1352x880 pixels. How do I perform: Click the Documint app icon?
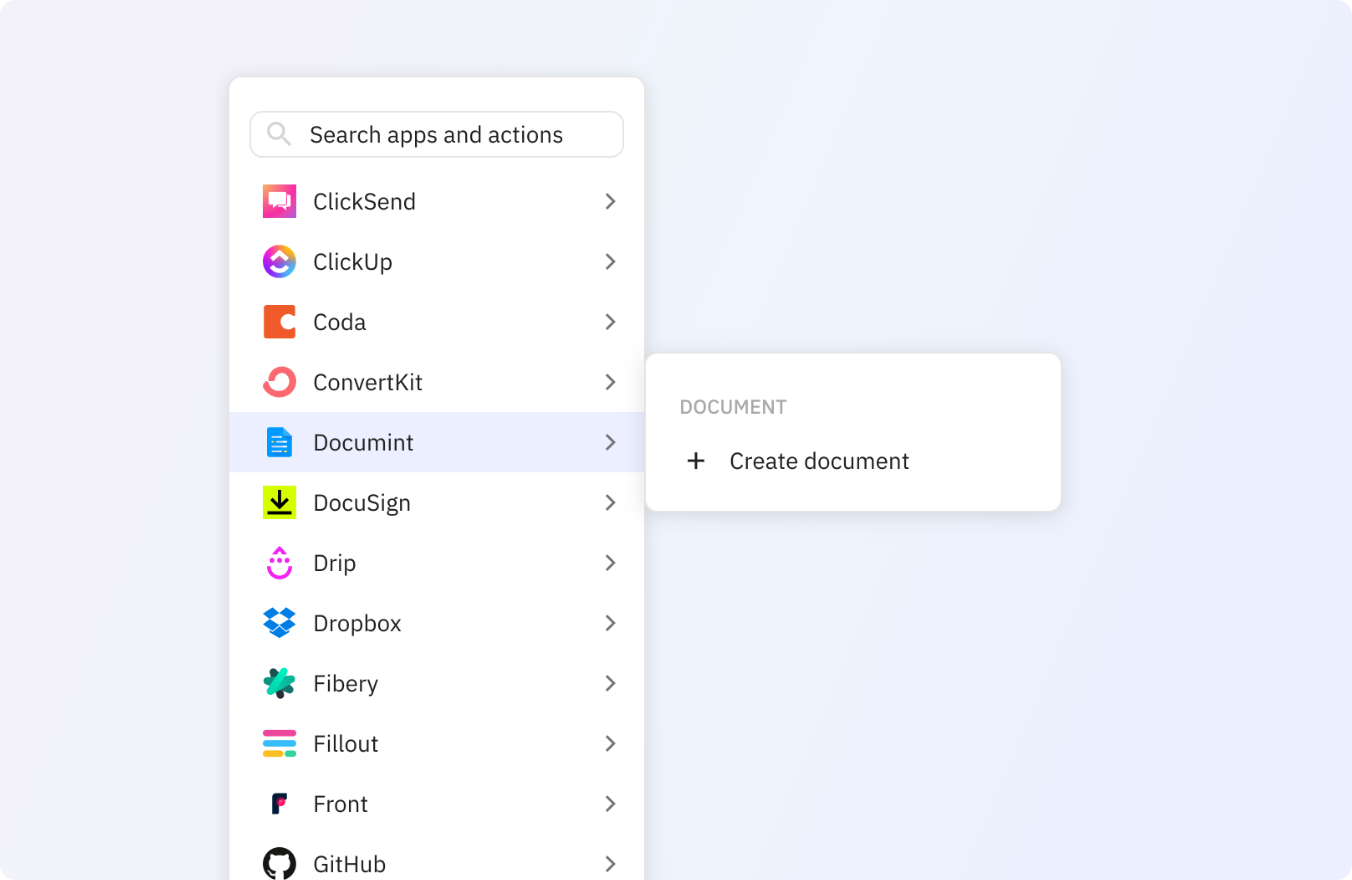pyautogui.click(x=279, y=442)
